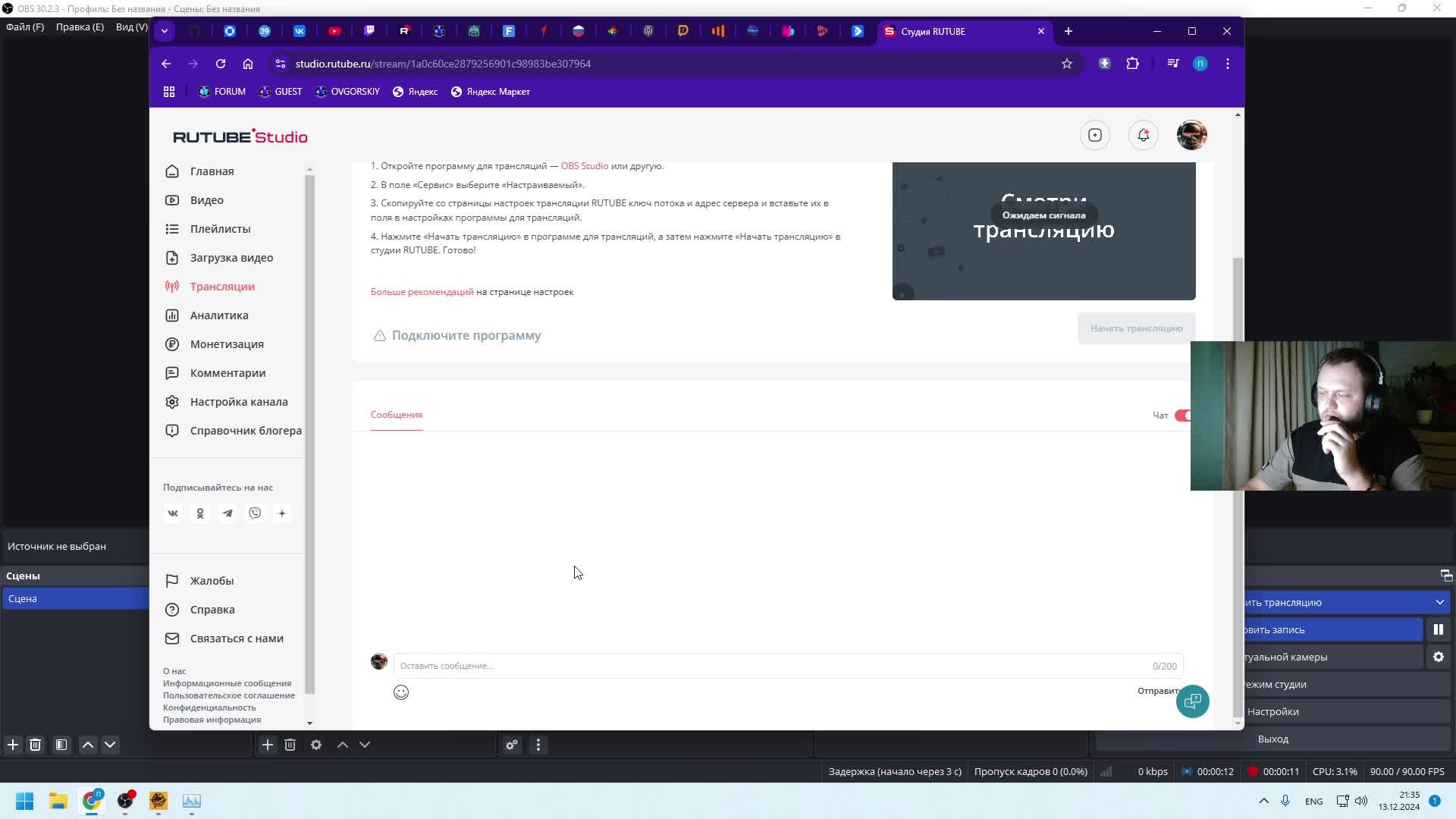This screenshot has height=819, width=1456.
Task: Open the sources three-dot menu
Action: pyautogui.click(x=538, y=745)
